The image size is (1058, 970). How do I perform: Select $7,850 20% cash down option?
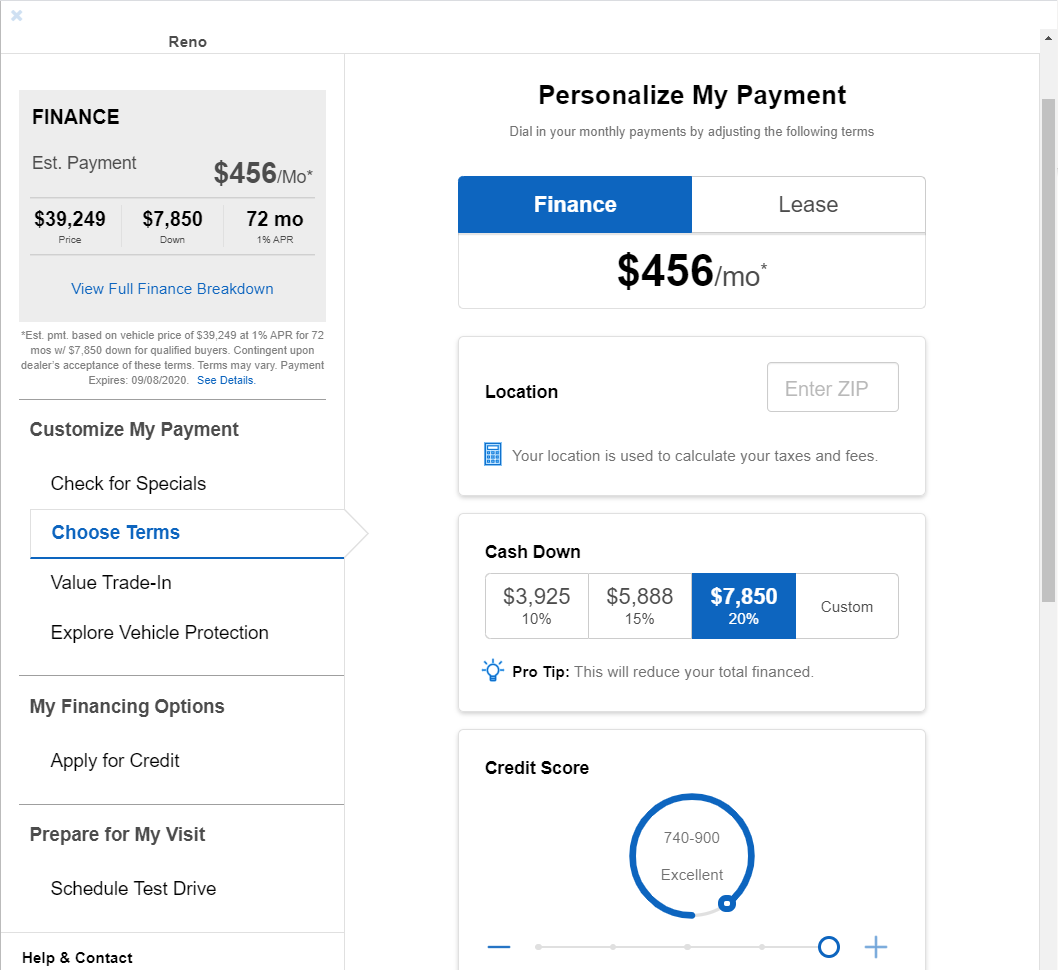744,606
